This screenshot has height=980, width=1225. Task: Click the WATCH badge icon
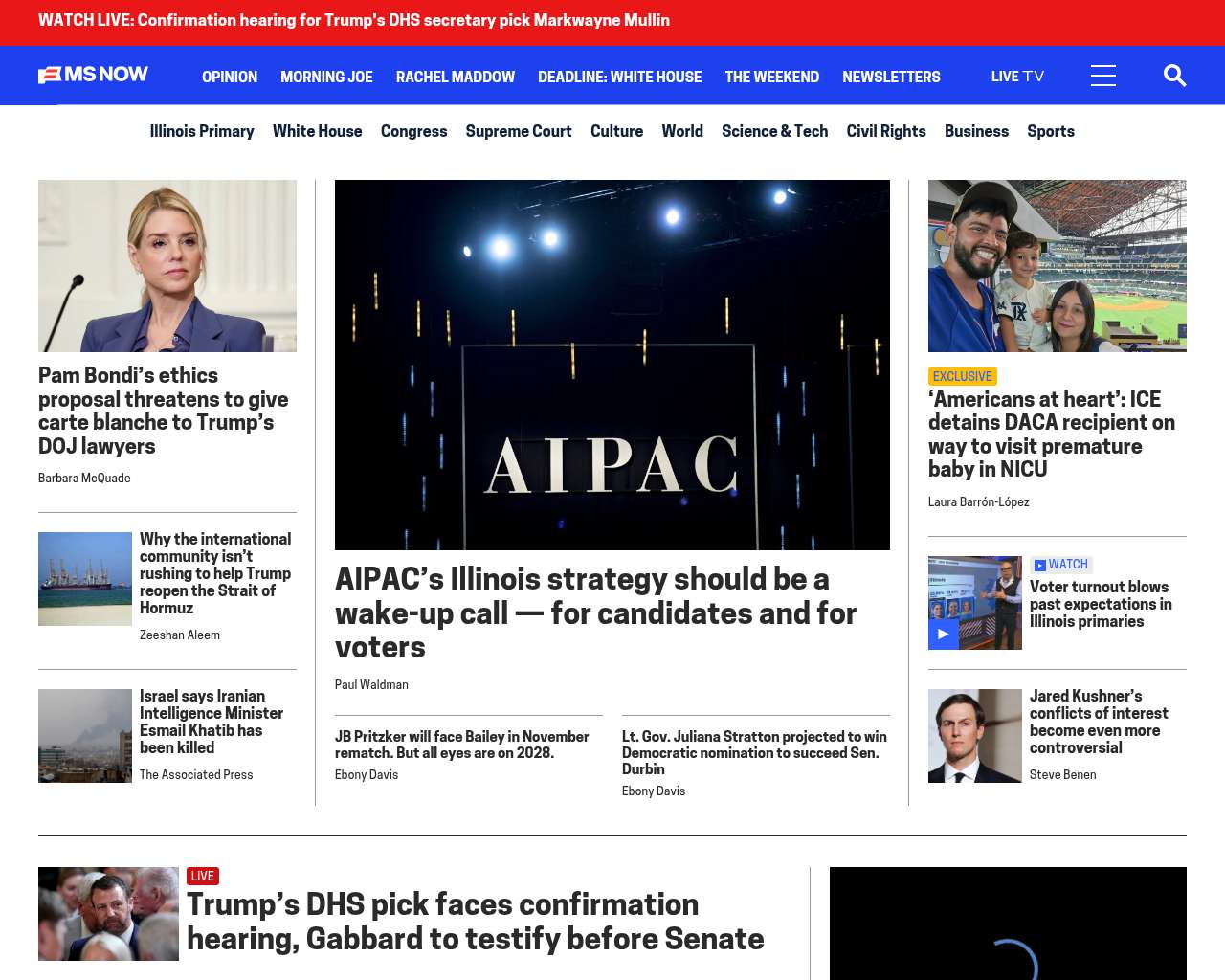1039,565
